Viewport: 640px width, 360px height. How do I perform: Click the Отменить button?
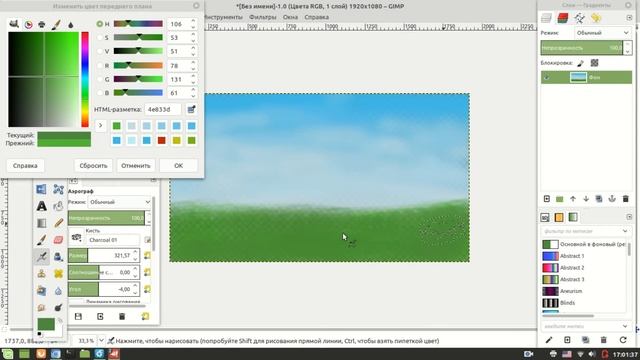coord(136,166)
